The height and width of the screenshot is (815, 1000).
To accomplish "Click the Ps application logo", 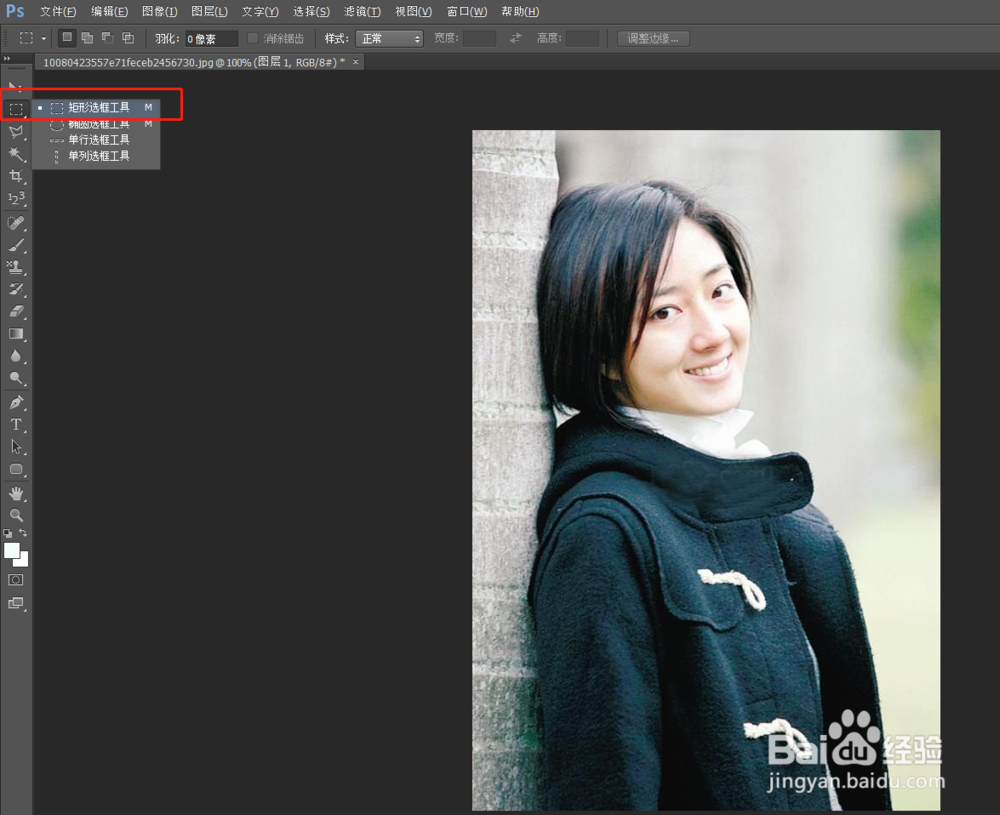I will click(15, 11).
